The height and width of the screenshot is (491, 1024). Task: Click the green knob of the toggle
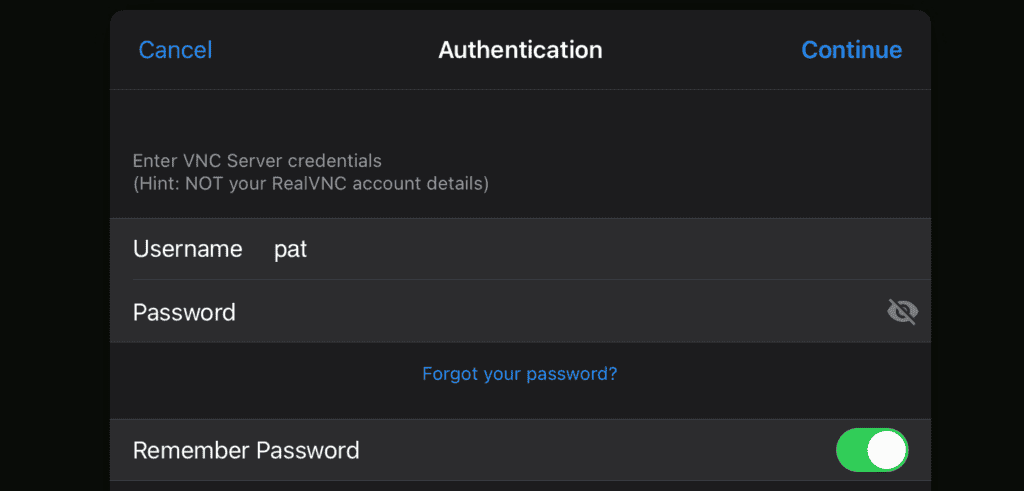click(x=886, y=450)
